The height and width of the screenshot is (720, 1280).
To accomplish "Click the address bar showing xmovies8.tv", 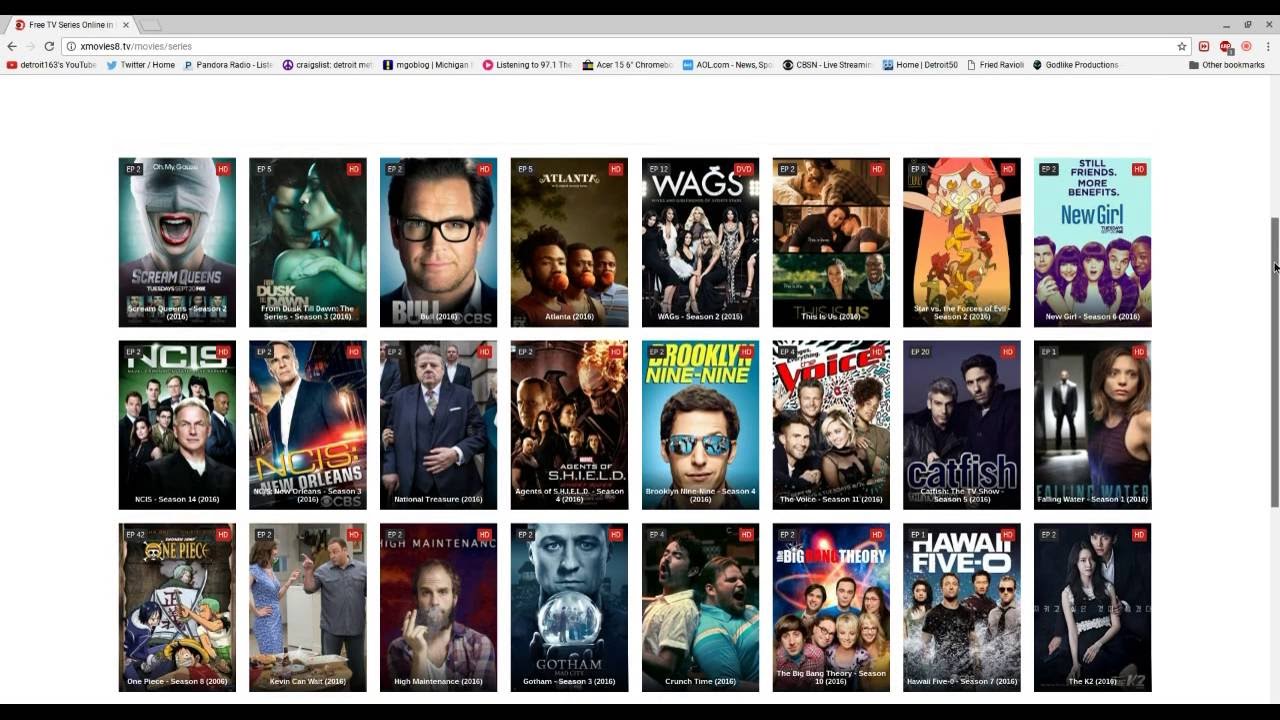I will [x=625, y=46].
